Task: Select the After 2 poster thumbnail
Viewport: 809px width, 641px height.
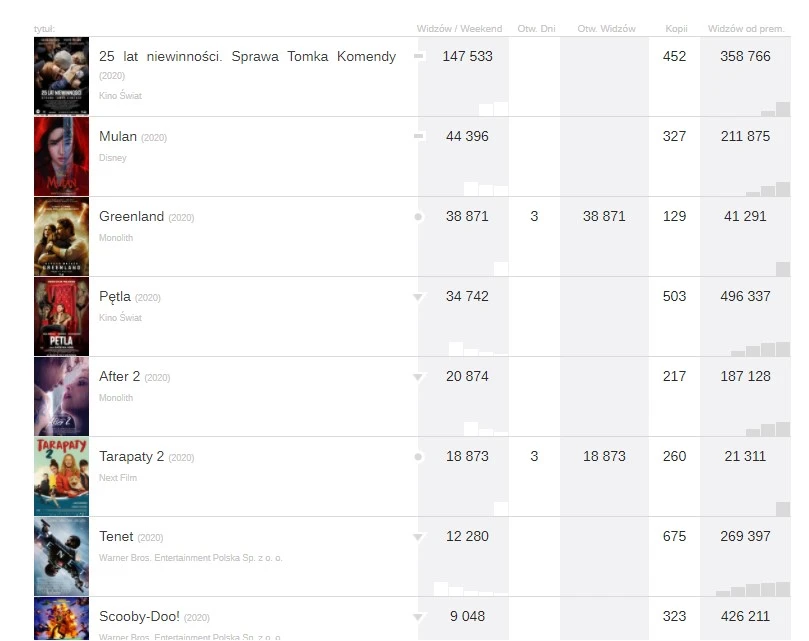Action: [x=61, y=396]
